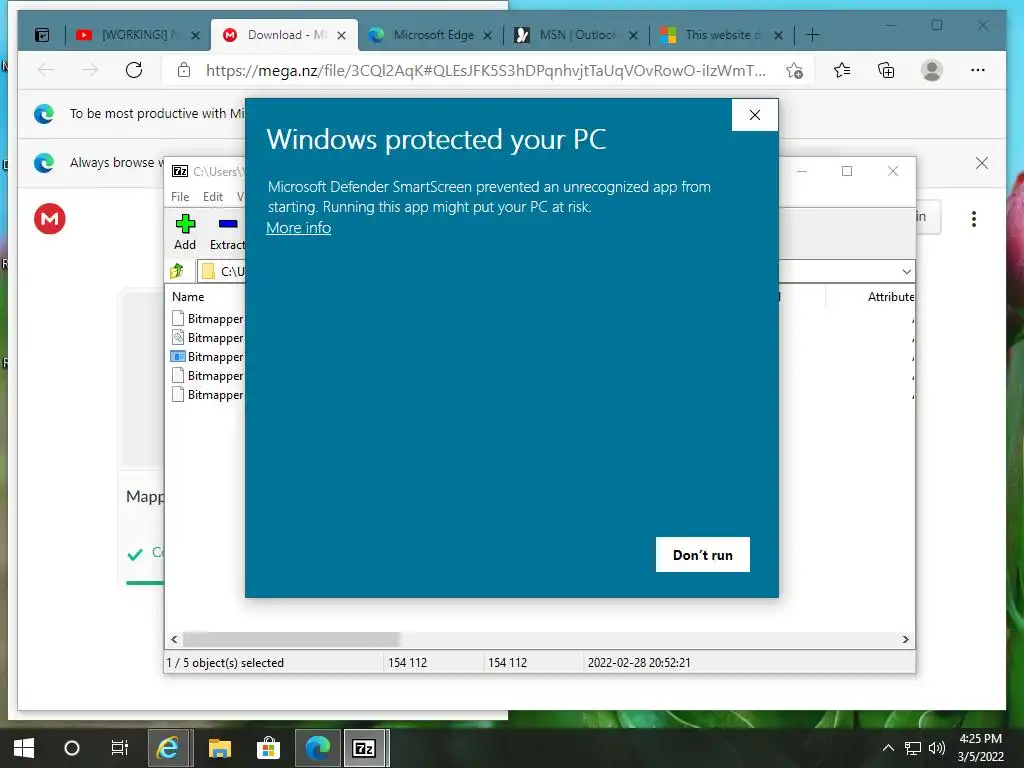Screen dimensions: 1024x768
Task: Click the Cortana search circle
Action: (72, 748)
